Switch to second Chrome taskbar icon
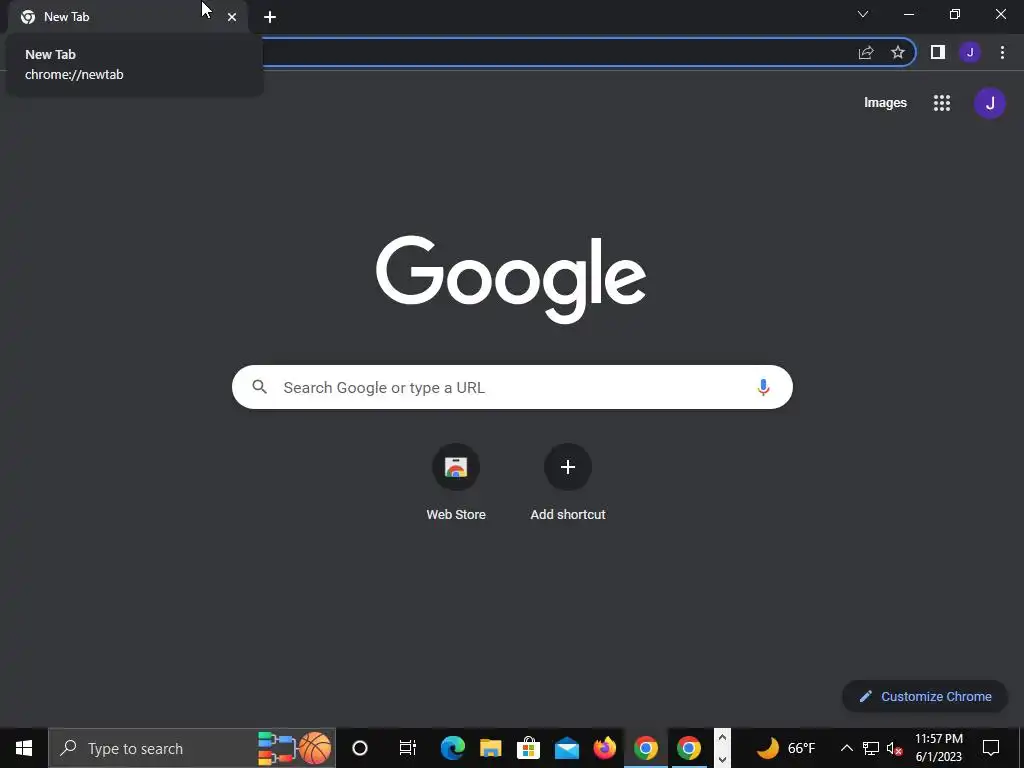The width and height of the screenshot is (1024, 768). [x=688, y=748]
